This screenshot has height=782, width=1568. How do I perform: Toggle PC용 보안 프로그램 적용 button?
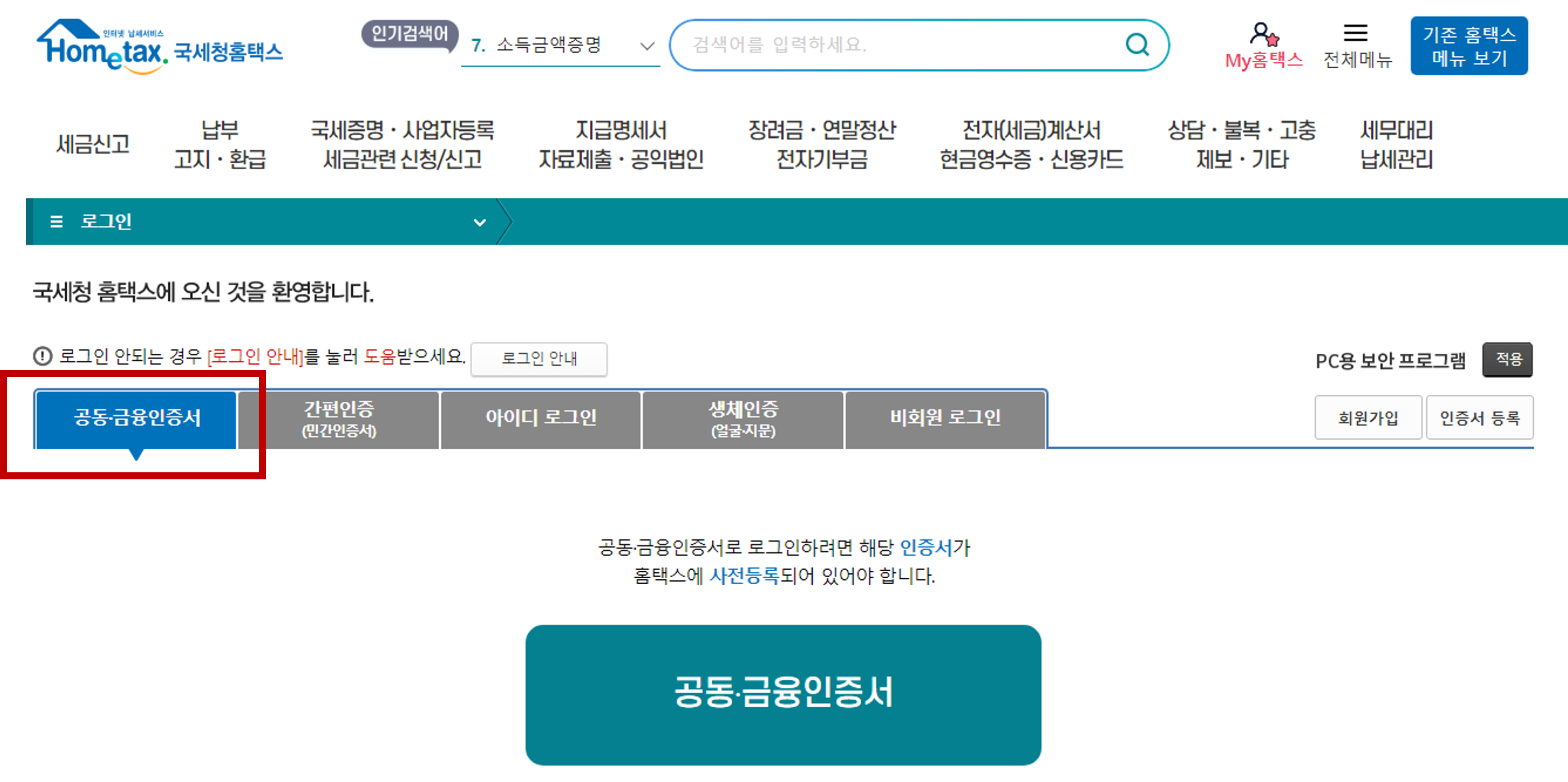1507,360
